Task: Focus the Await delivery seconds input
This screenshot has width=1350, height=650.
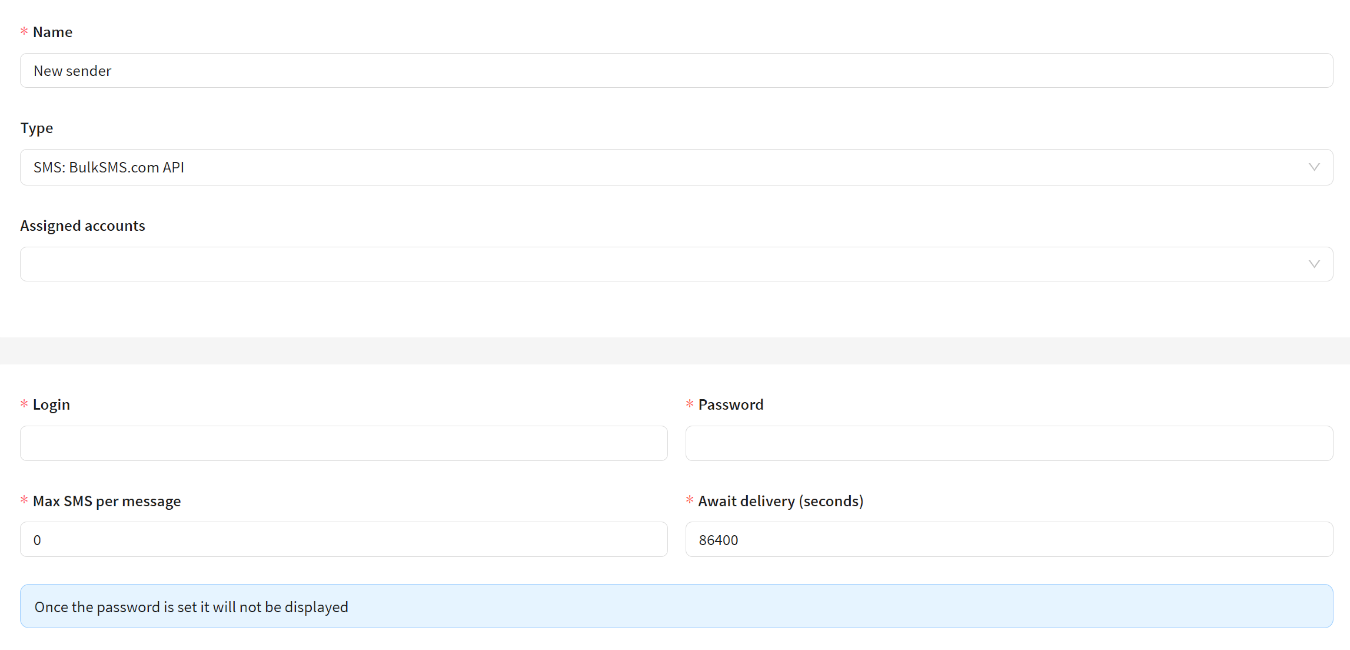Action: (1008, 540)
